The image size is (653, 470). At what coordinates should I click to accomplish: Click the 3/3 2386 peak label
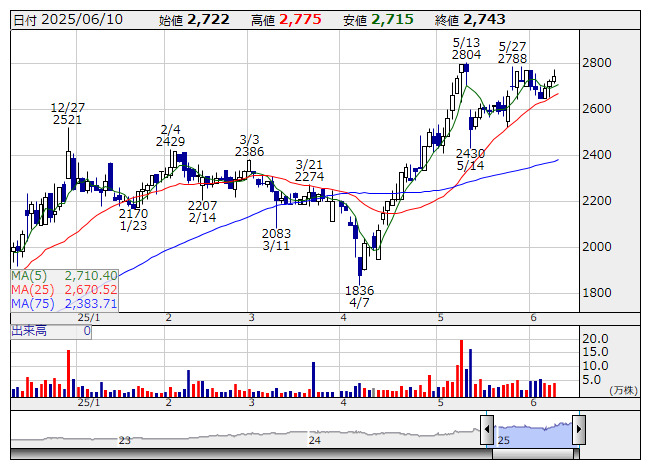pos(249,145)
